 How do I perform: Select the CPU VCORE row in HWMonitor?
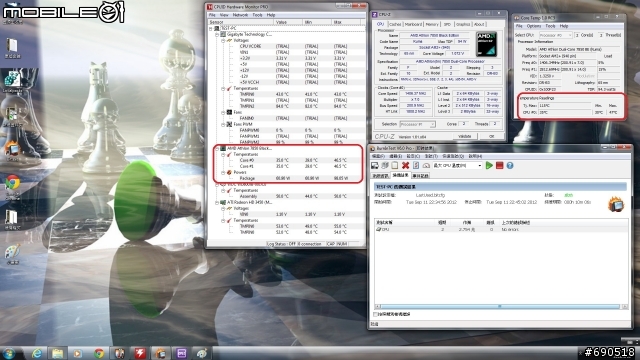point(287,47)
